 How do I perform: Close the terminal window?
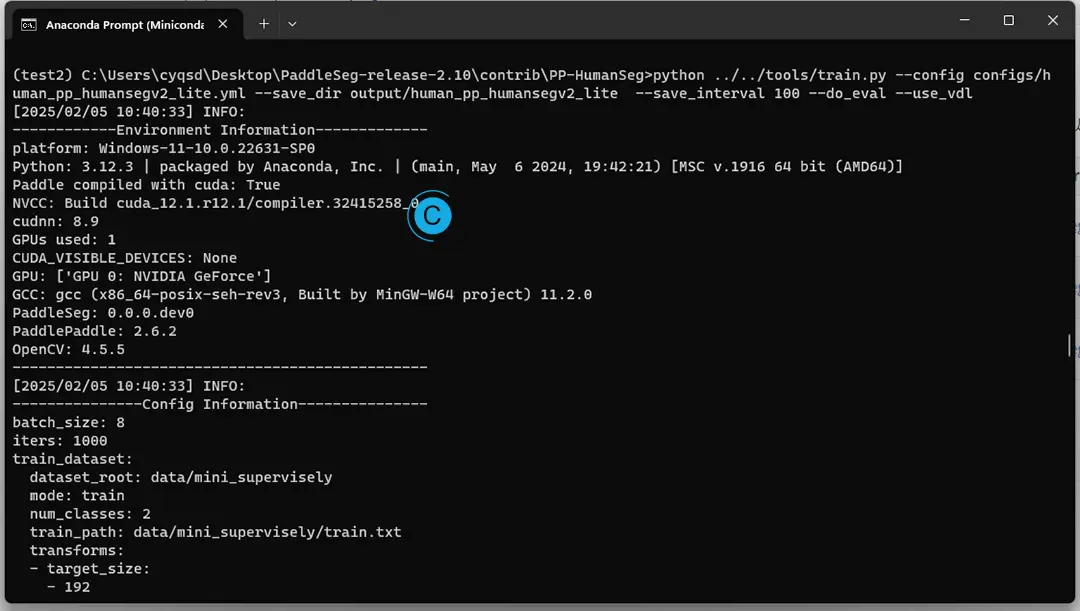tap(1052, 21)
